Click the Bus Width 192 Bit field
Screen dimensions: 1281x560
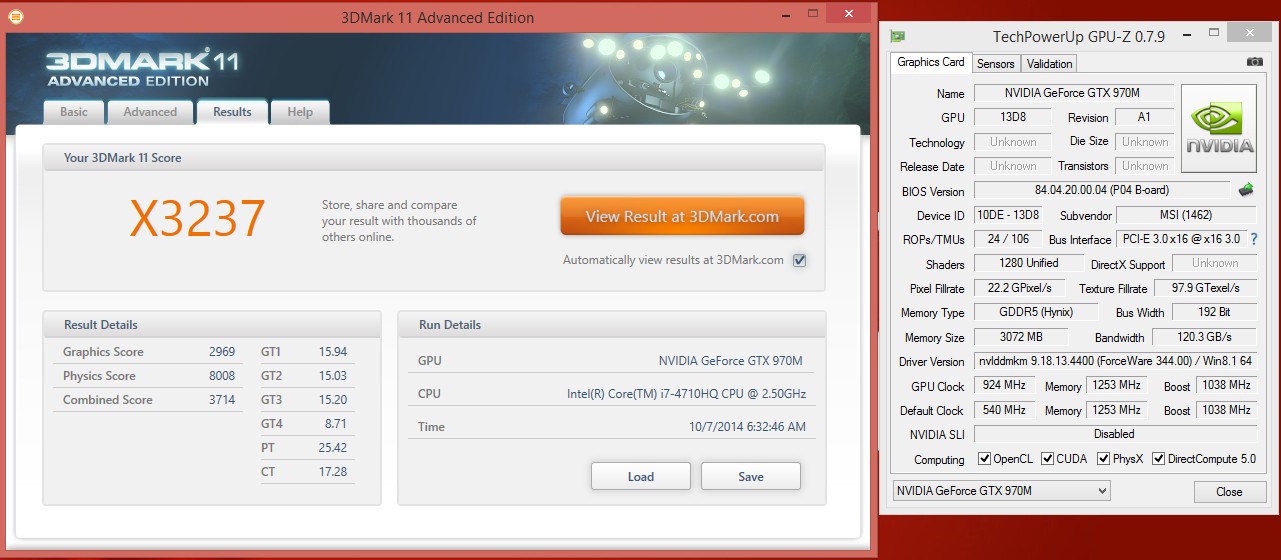coord(1213,312)
